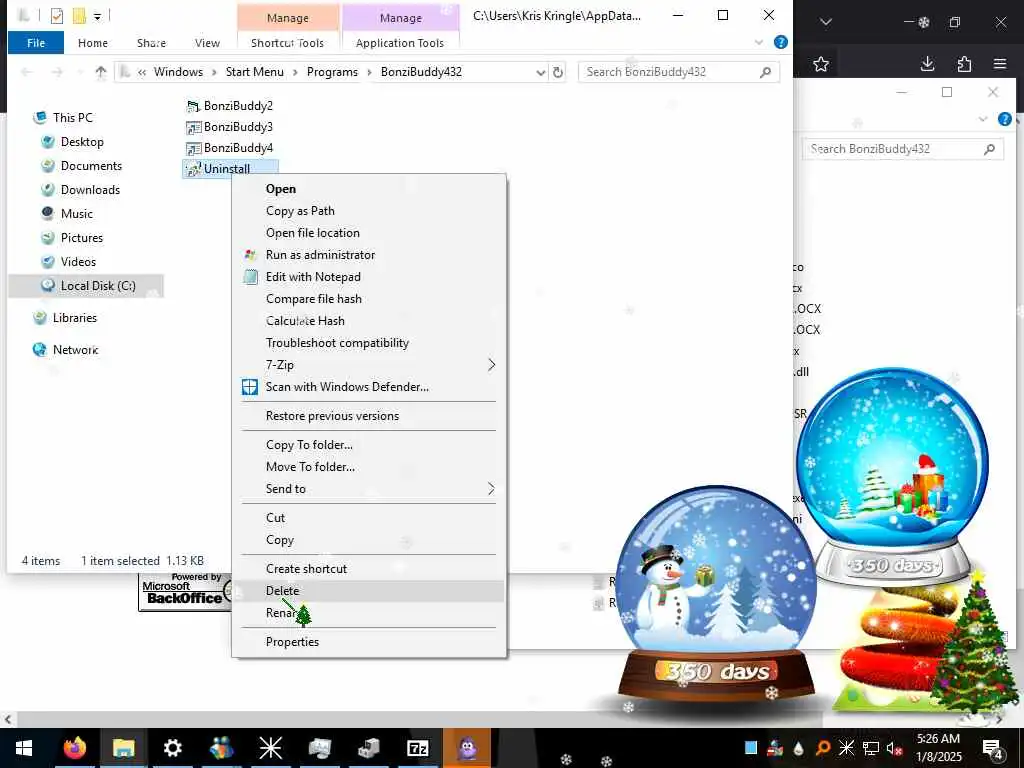The height and width of the screenshot is (768, 1024).
Task: Choose Calculate Hash entry
Action: click(x=369, y=321)
